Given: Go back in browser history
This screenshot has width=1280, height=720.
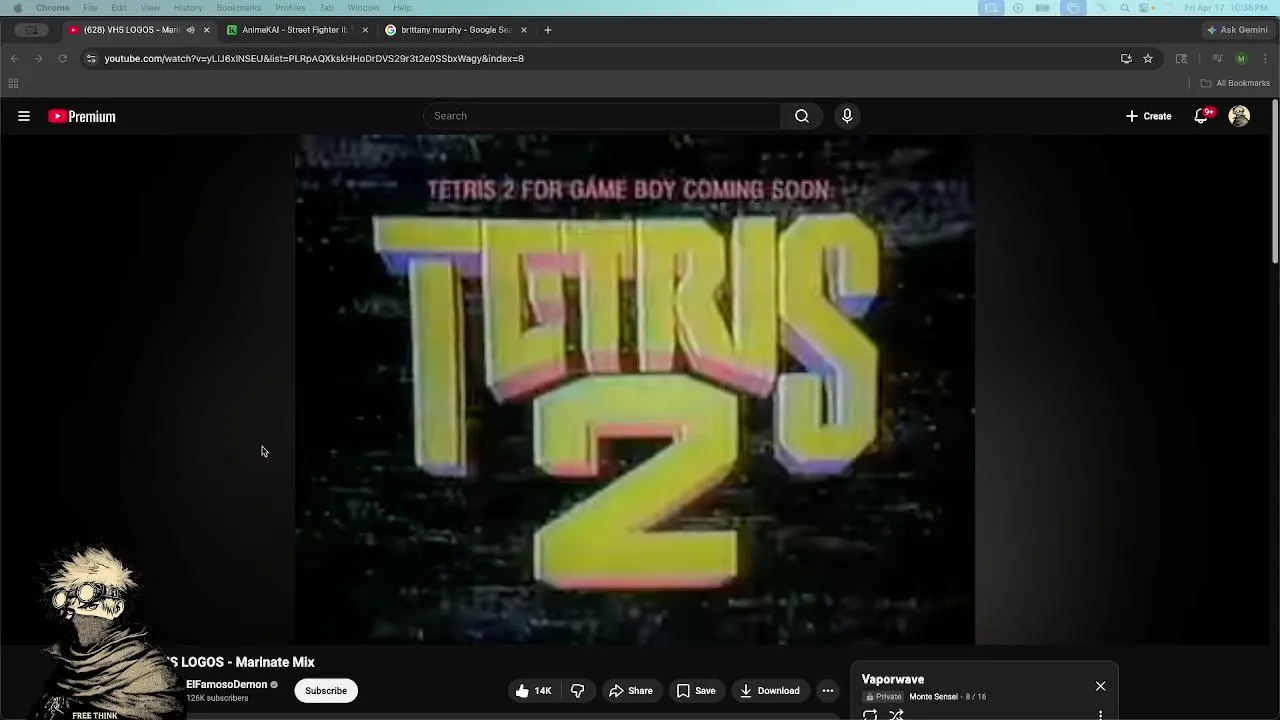Looking at the screenshot, I should point(14,59).
